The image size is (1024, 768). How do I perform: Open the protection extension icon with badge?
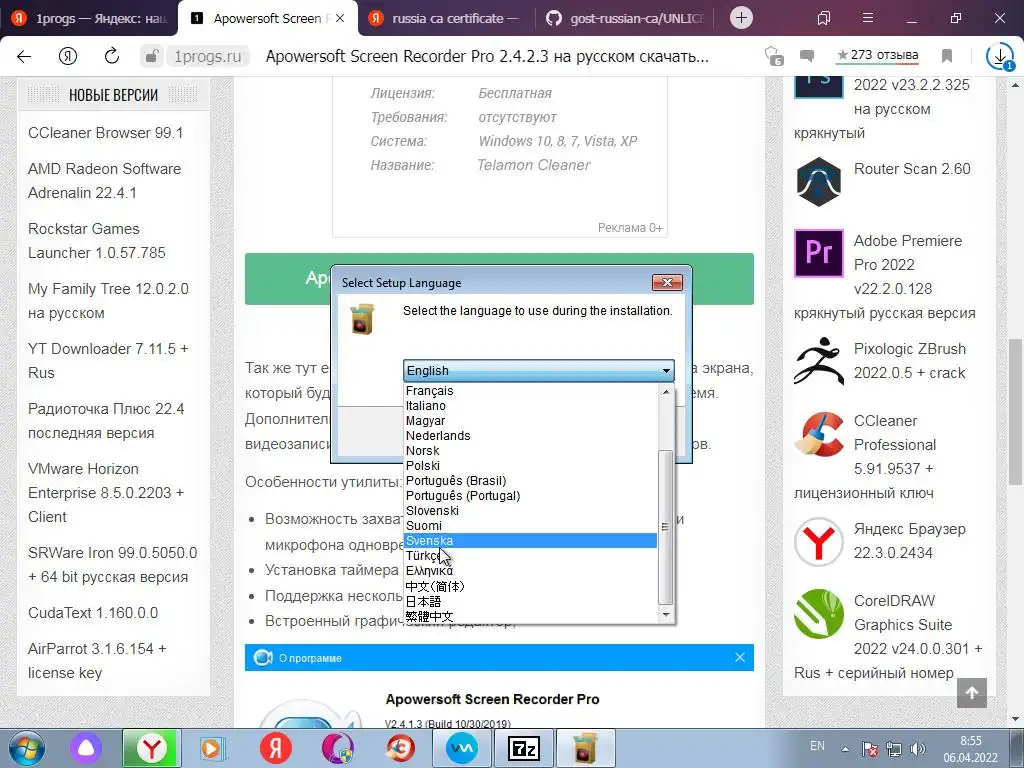coord(773,56)
